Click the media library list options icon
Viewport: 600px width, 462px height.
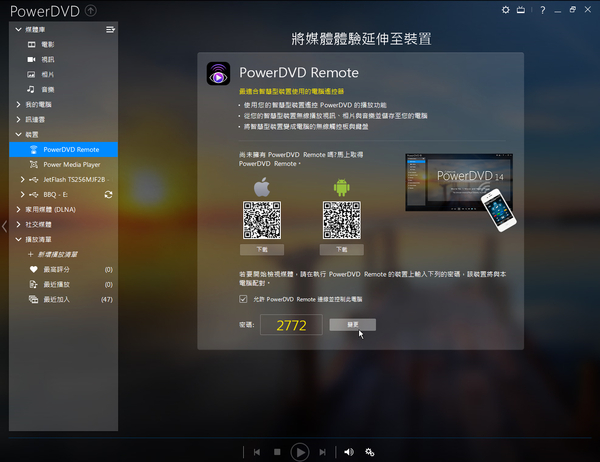coord(110,30)
